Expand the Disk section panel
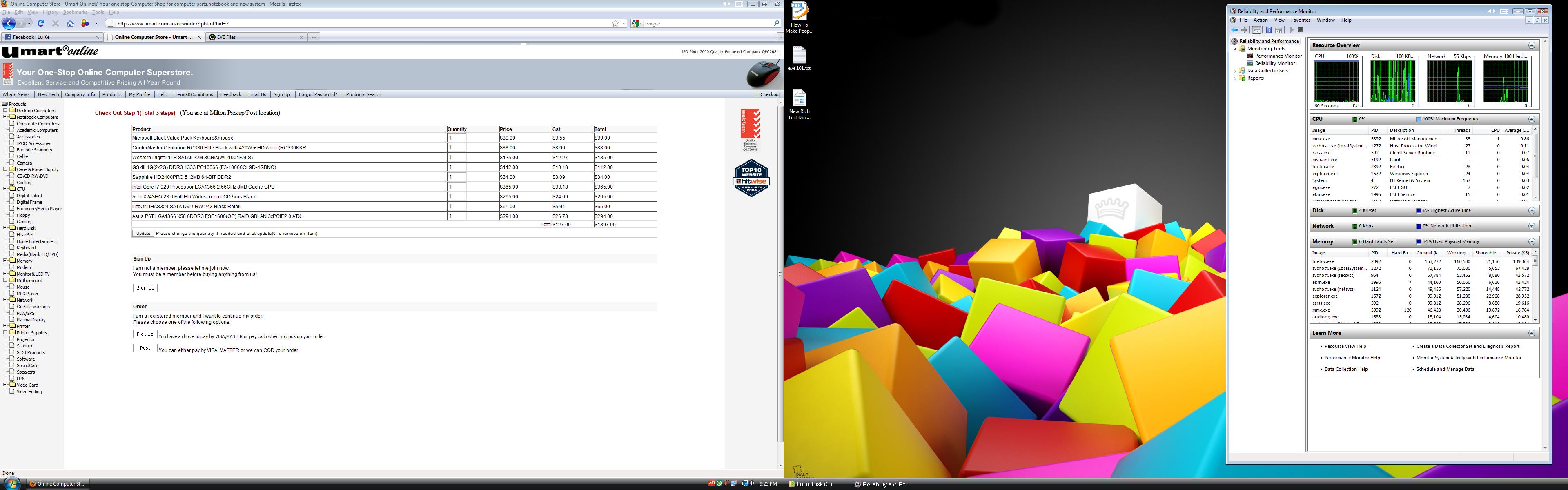 (1532, 211)
